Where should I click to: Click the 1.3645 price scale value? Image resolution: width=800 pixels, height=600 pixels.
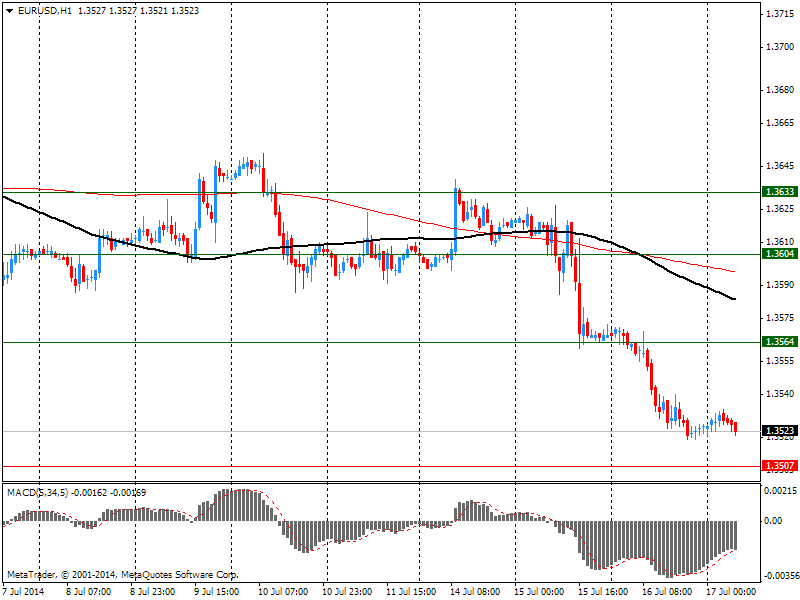[780, 166]
